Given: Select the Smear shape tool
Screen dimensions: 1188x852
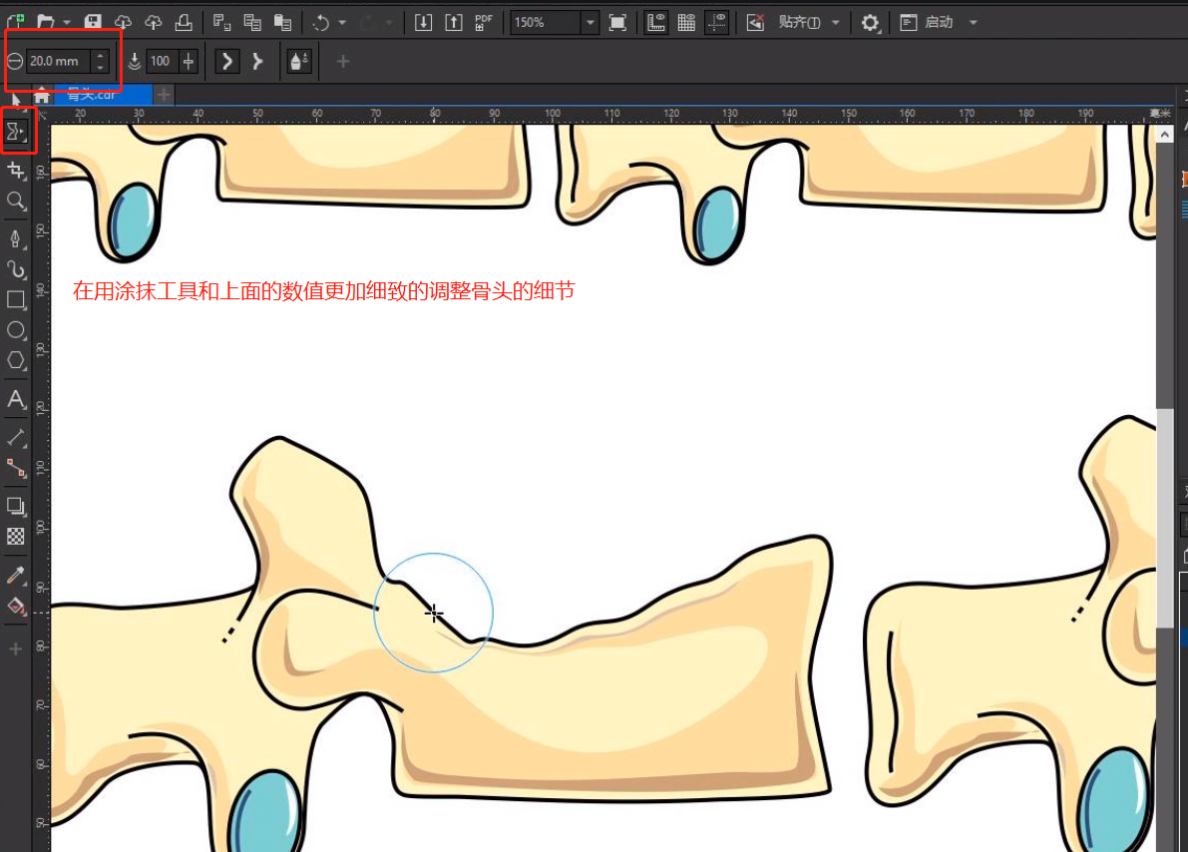Looking at the screenshot, I should pos(16,133).
